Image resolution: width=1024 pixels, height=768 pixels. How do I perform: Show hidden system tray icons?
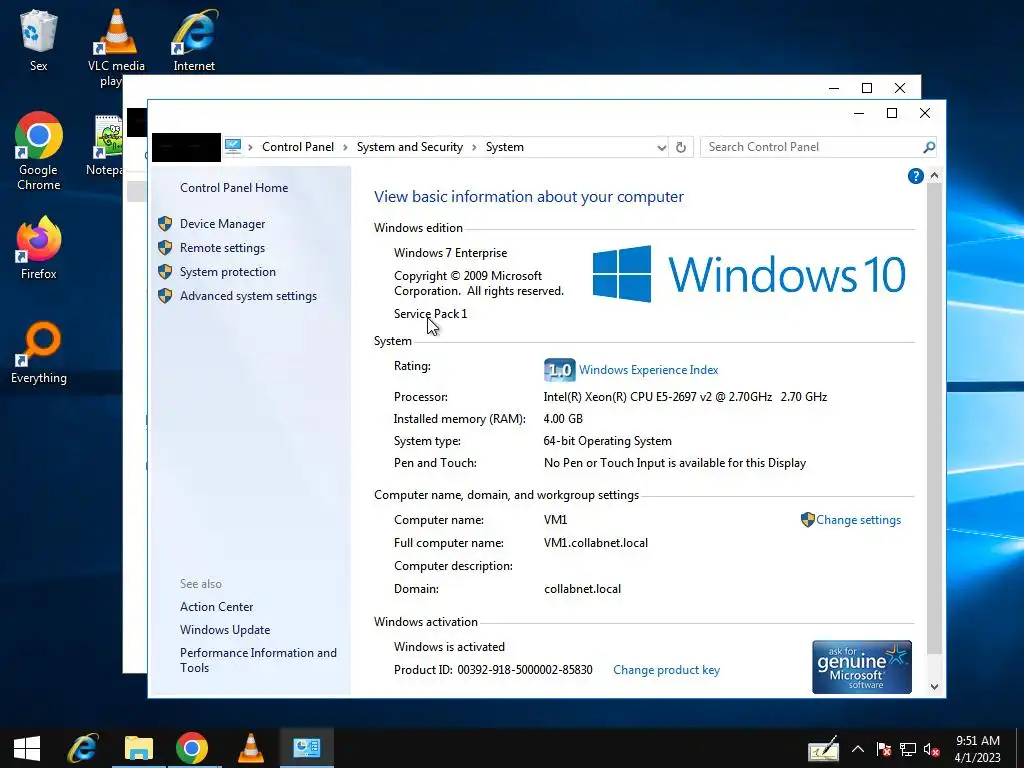858,749
